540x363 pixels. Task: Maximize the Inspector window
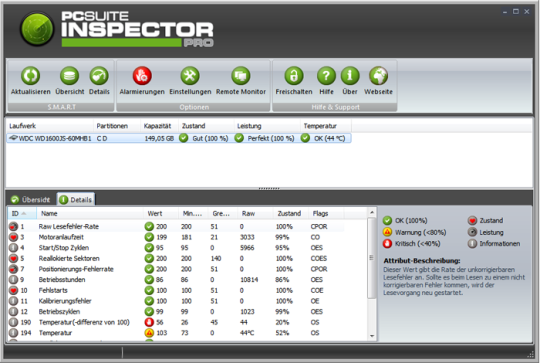pyautogui.click(x=516, y=12)
